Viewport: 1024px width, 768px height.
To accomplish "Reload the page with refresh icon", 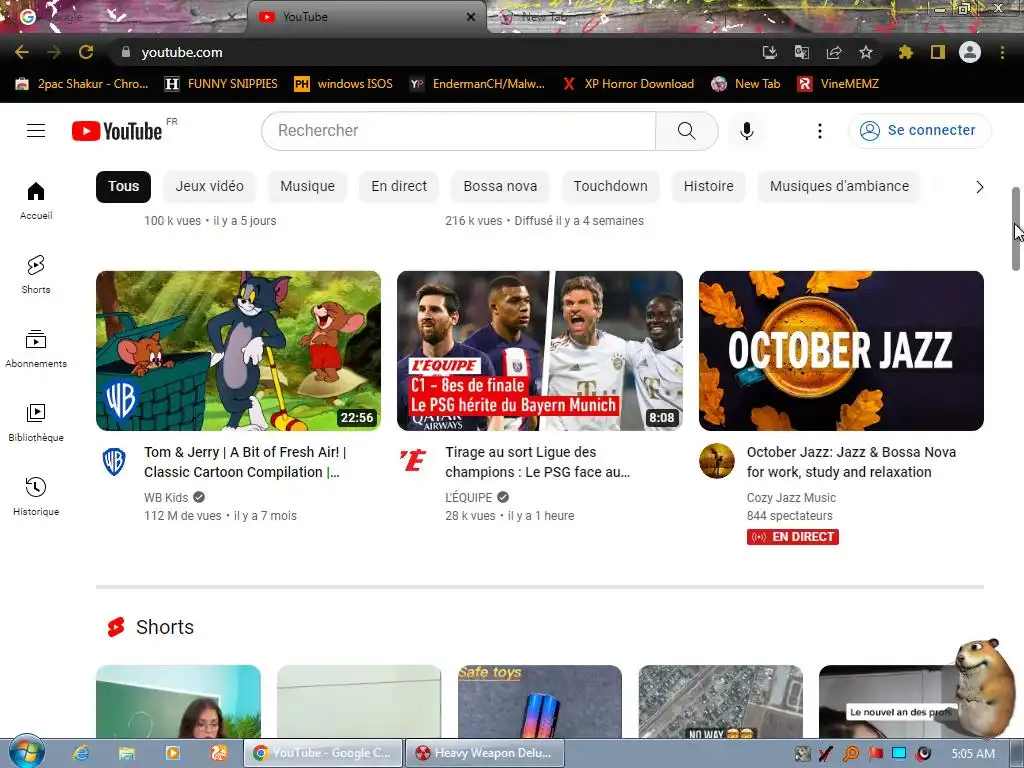I will point(86,52).
